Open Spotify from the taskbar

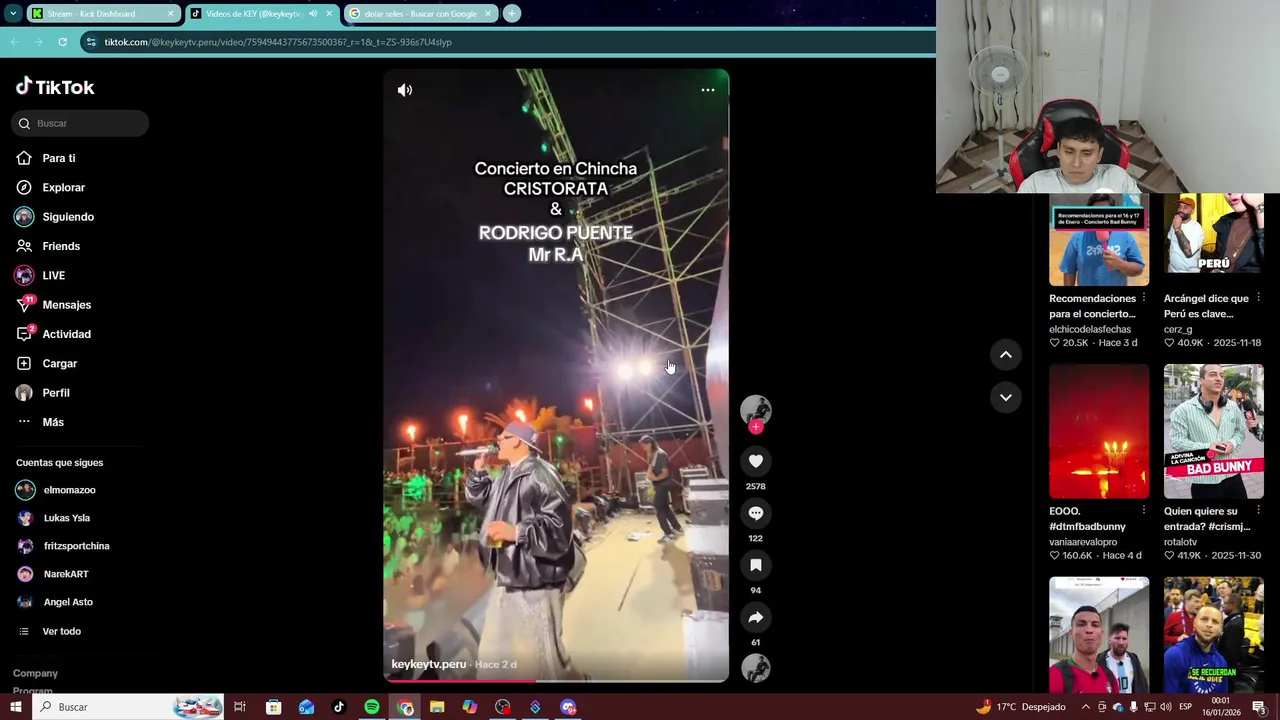click(372, 707)
